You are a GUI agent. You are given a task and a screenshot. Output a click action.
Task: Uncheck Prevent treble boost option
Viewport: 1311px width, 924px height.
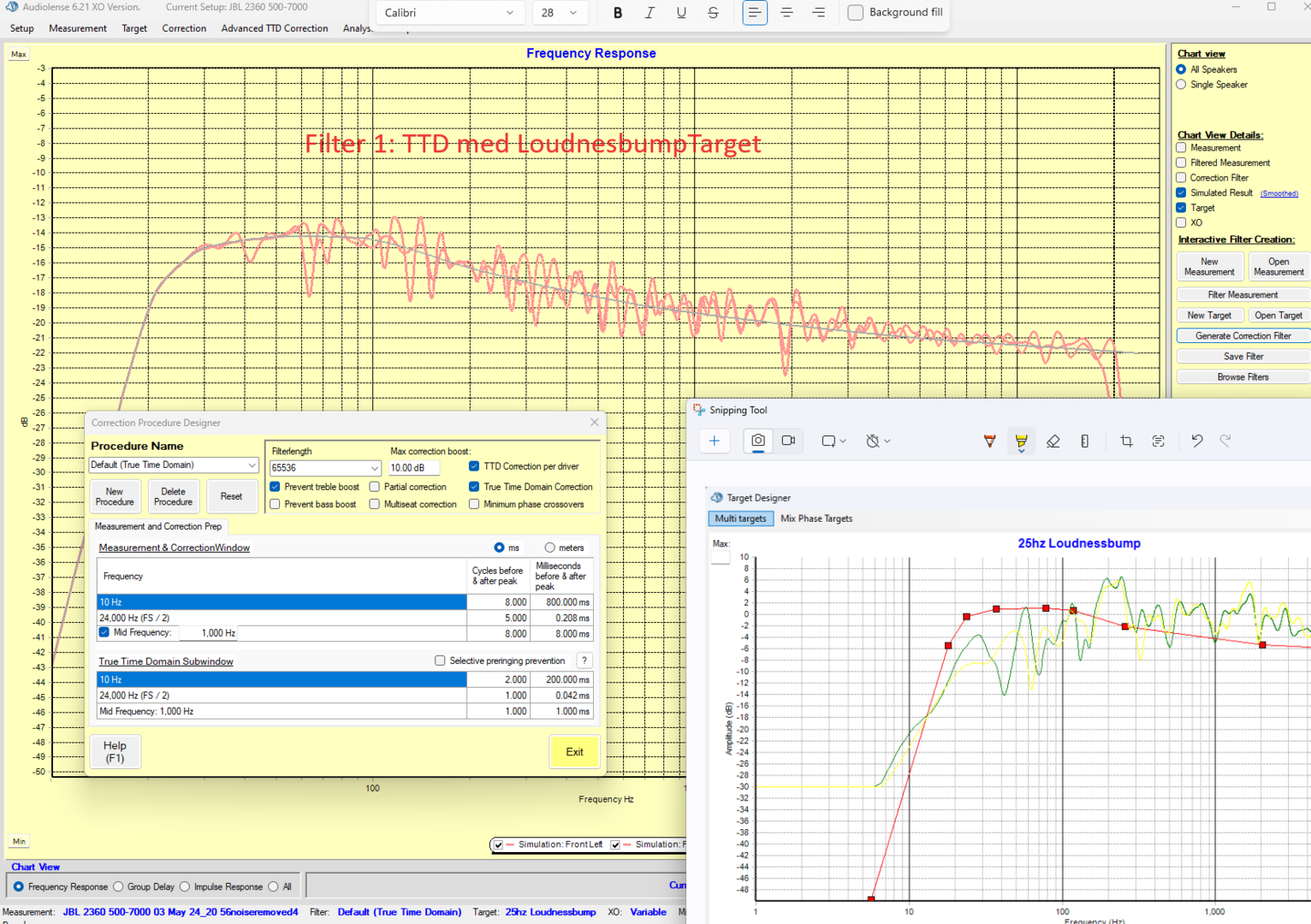point(276,487)
